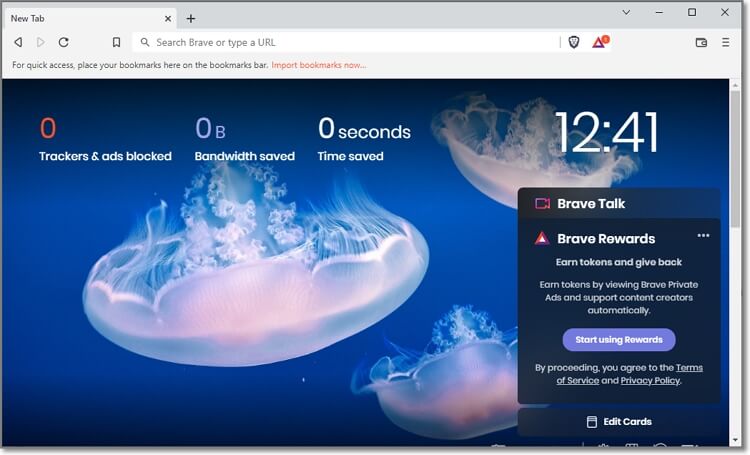The image size is (750, 455).
Task: Open the hamburger main menu
Action: pos(727,42)
